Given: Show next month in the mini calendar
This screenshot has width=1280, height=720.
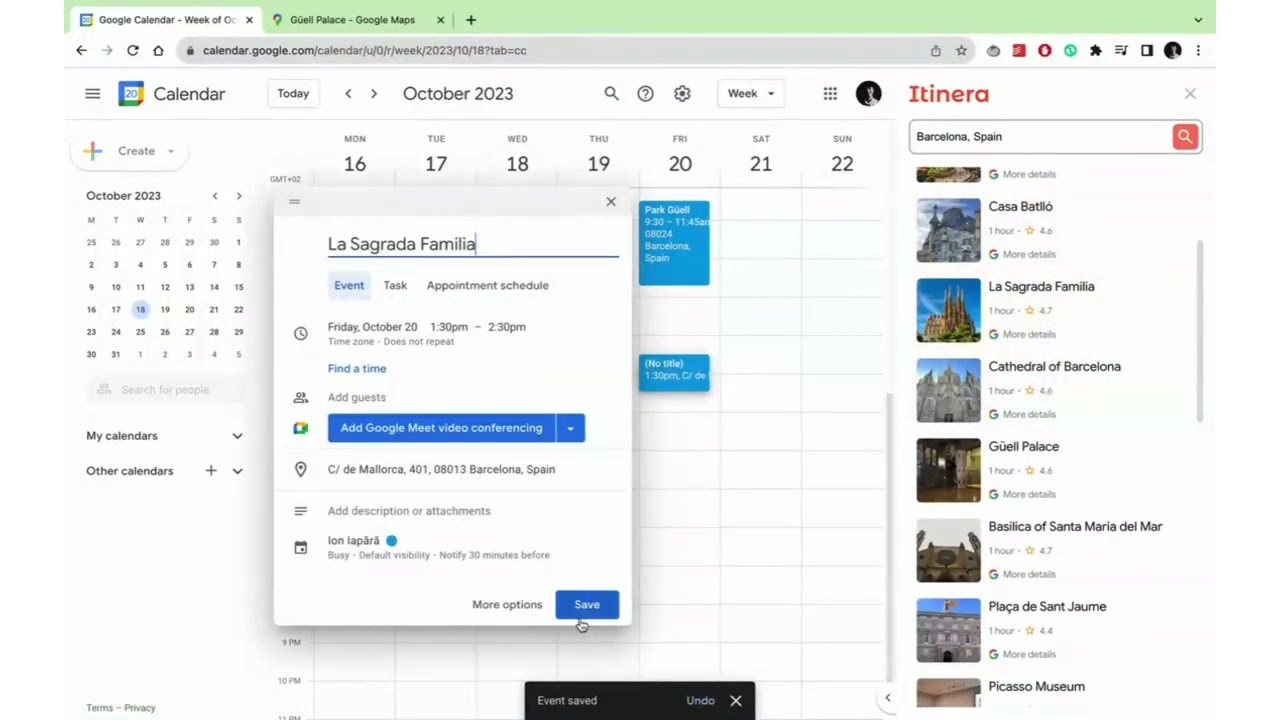Looking at the screenshot, I should click(x=239, y=196).
